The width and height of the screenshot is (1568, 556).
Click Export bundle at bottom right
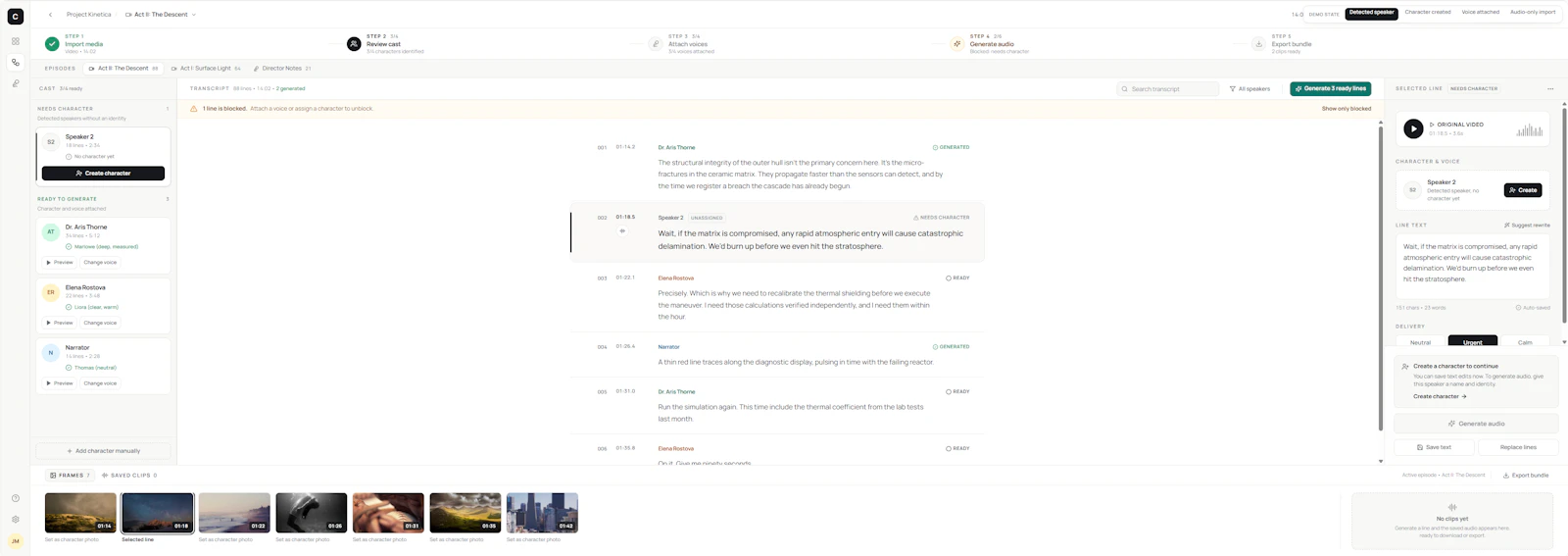1526,476
